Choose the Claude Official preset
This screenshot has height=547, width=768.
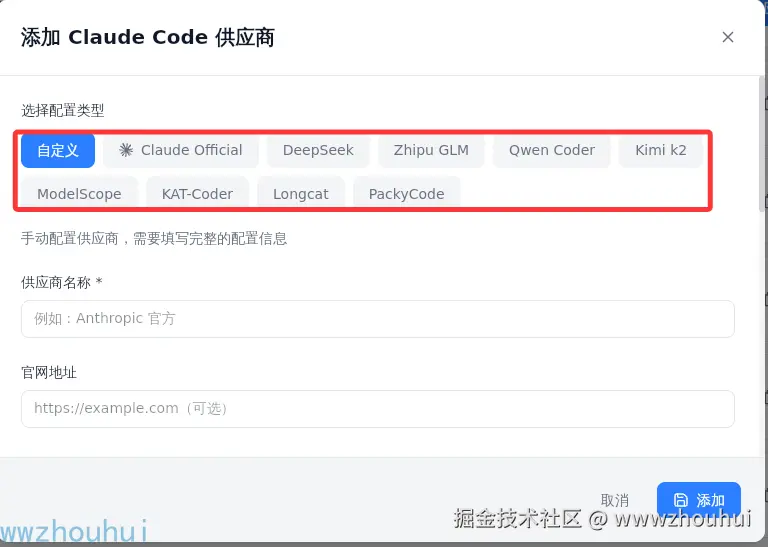pyautogui.click(x=181, y=150)
